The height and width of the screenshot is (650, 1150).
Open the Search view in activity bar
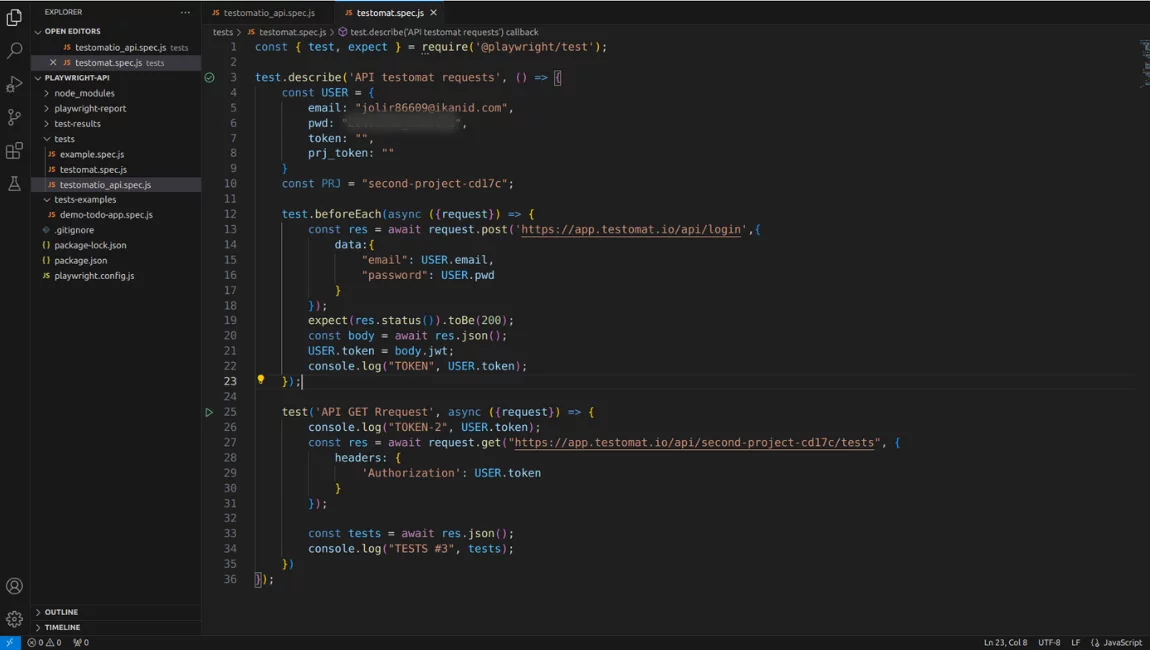tap(14, 50)
